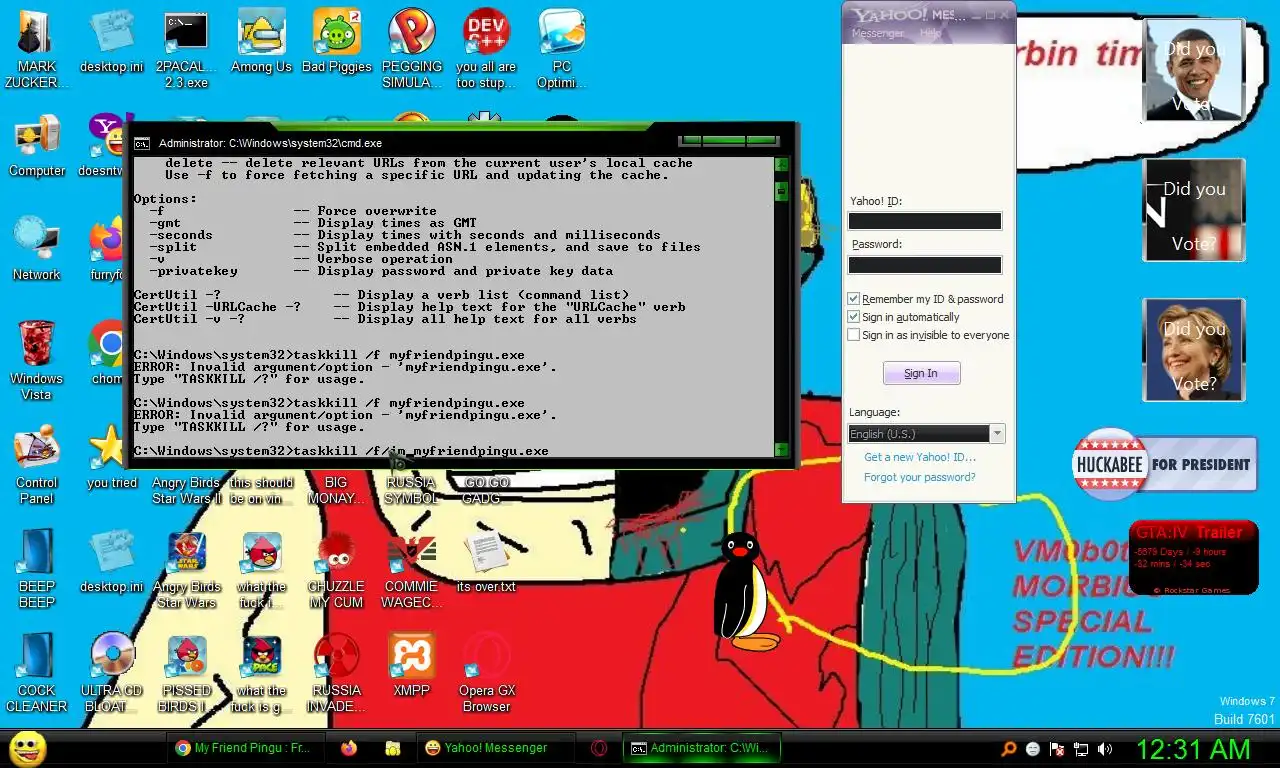Click the volume speaker tray icon
This screenshot has width=1280, height=768.
tap(1105, 749)
